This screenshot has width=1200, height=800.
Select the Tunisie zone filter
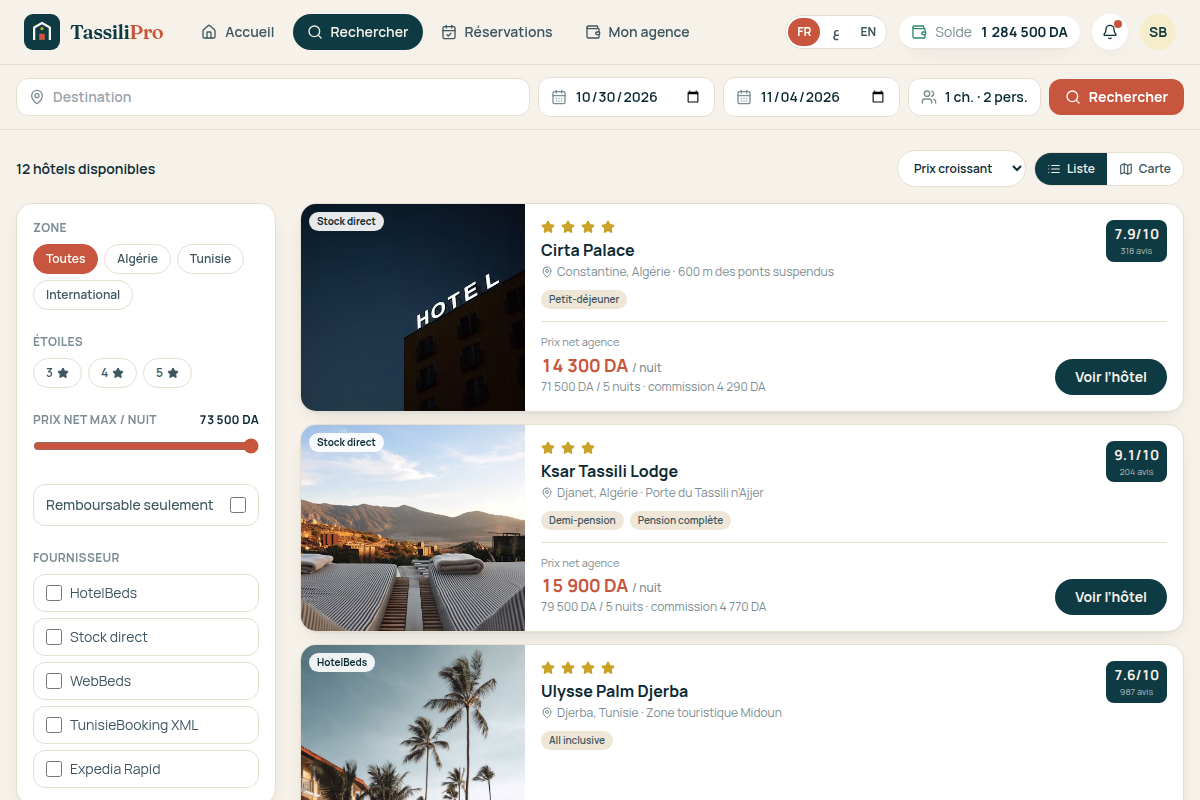tap(210, 259)
